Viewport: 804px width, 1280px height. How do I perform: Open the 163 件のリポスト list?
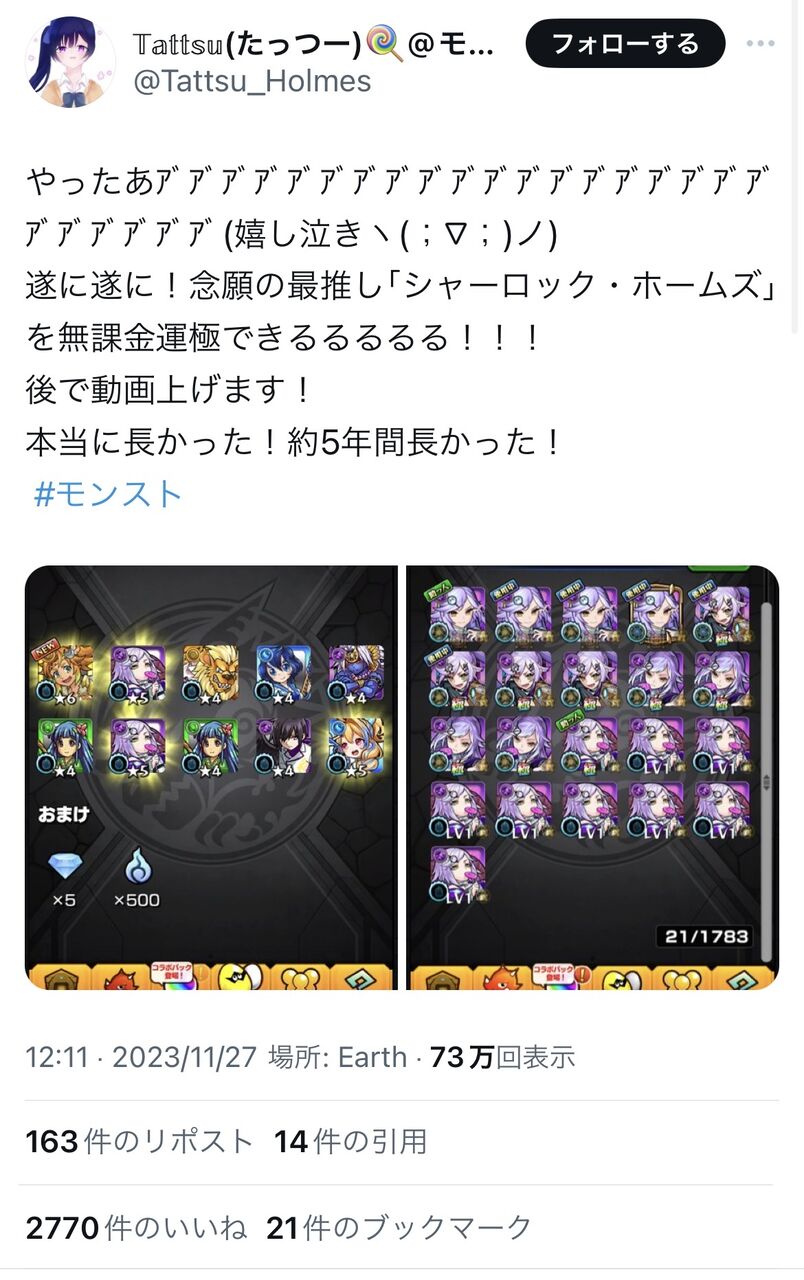(140, 1141)
